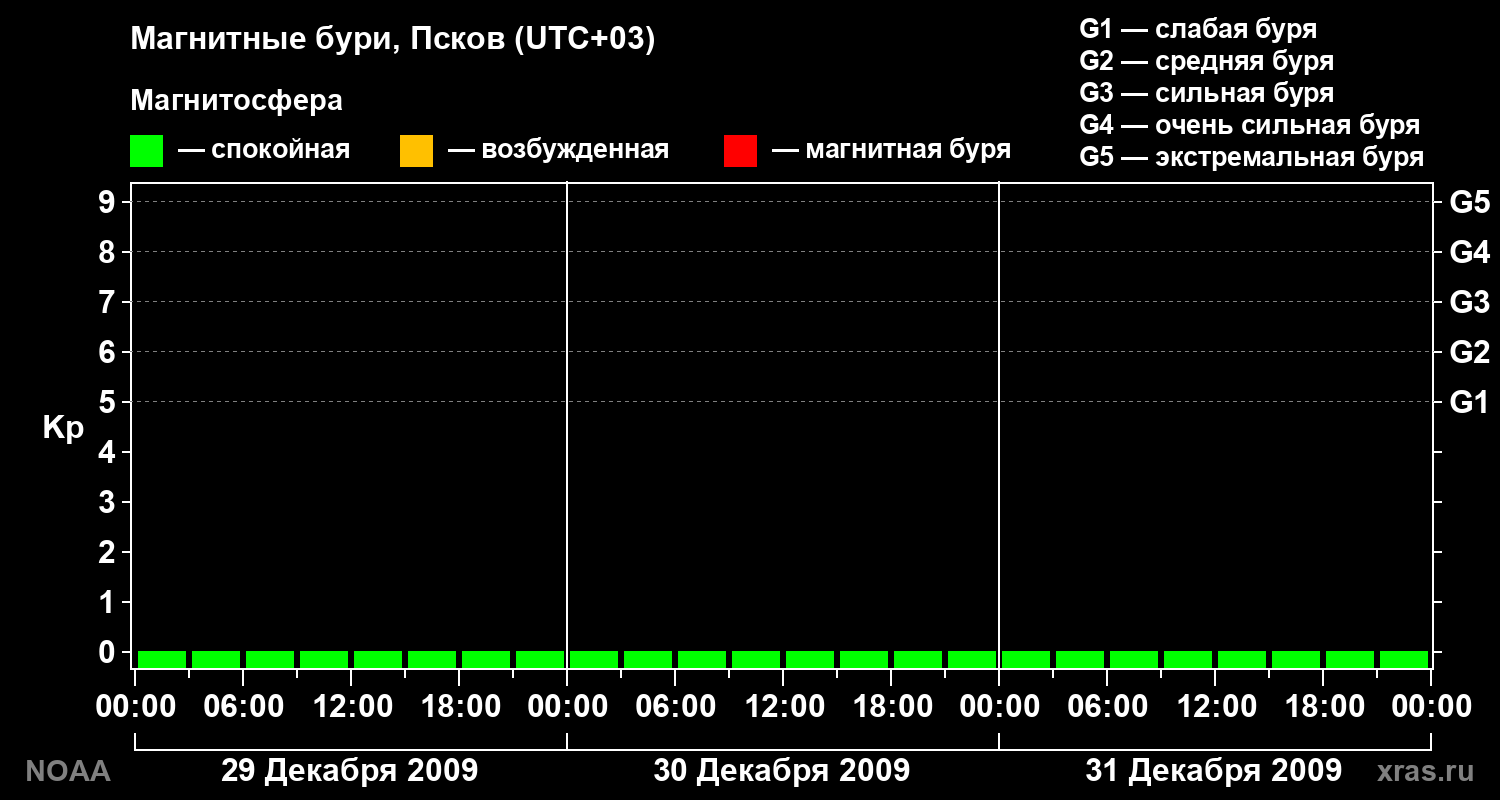Viewport: 1500px width, 800px height.
Task: Click the last green bar of 31 December
Action: click(1404, 660)
